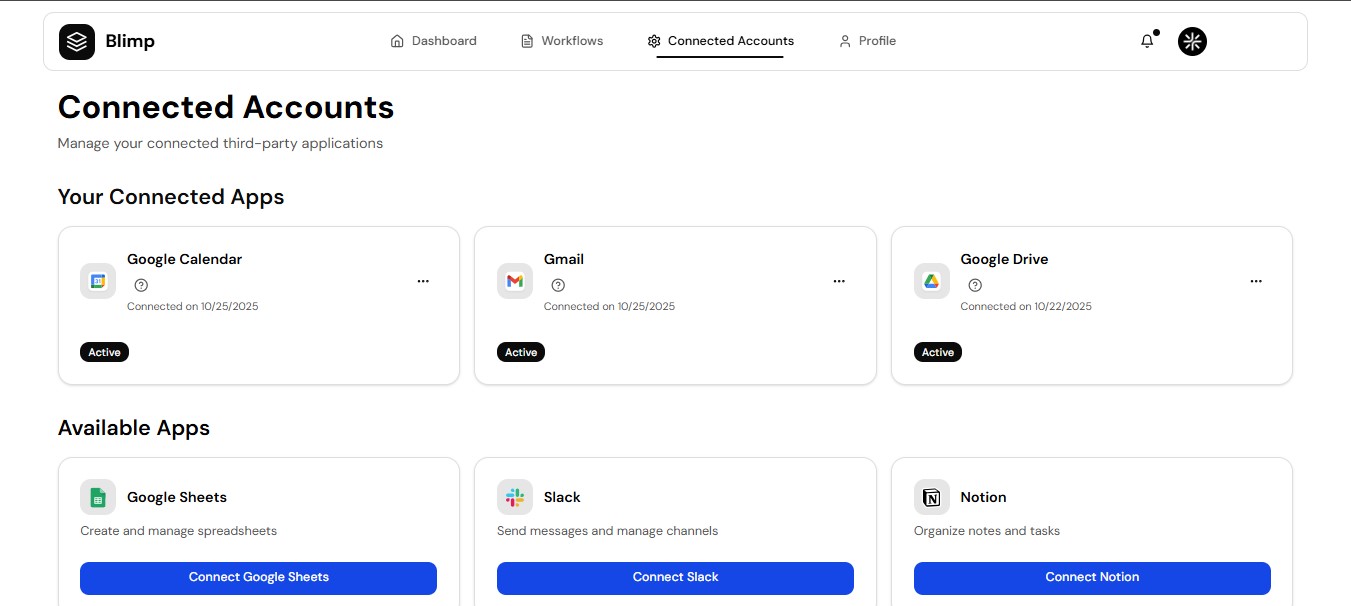Click the Notion app icon
1351x606 pixels.
931,497
